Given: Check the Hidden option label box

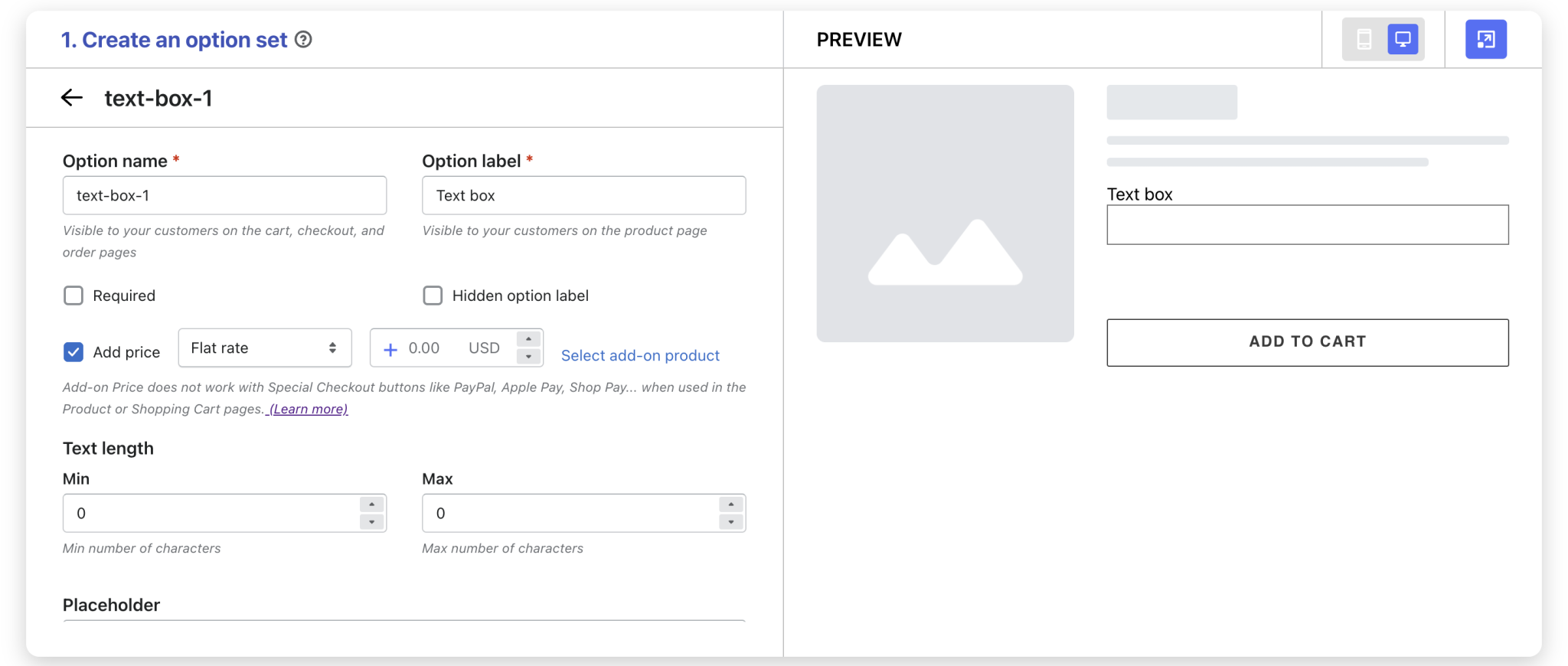Looking at the screenshot, I should (433, 295).
